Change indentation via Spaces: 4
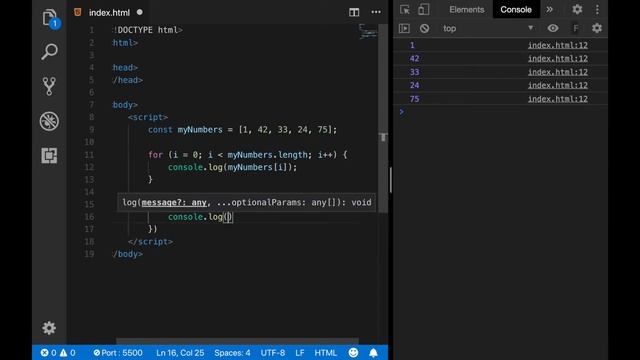640x360 pixels. coord(232,353)
